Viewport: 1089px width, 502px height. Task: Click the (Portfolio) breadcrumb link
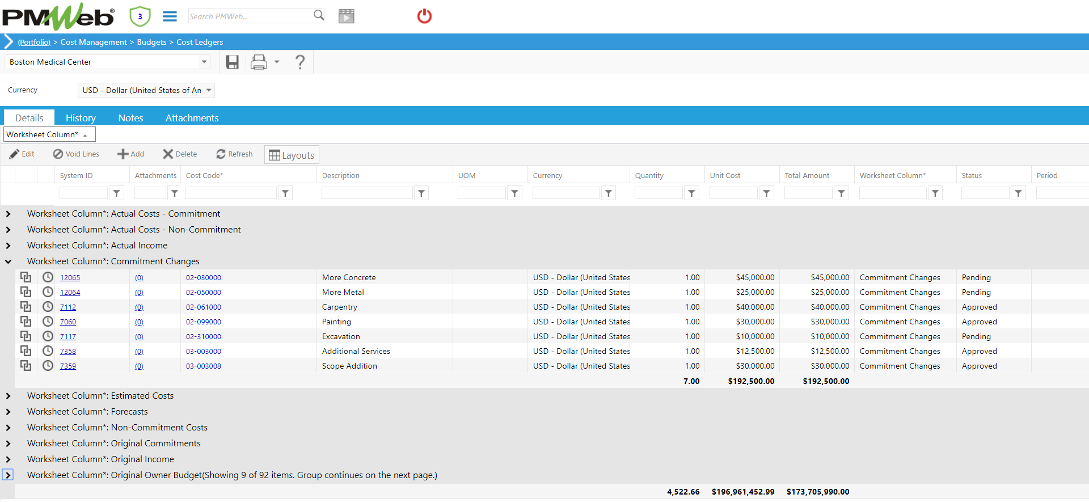tap(34, 42)
